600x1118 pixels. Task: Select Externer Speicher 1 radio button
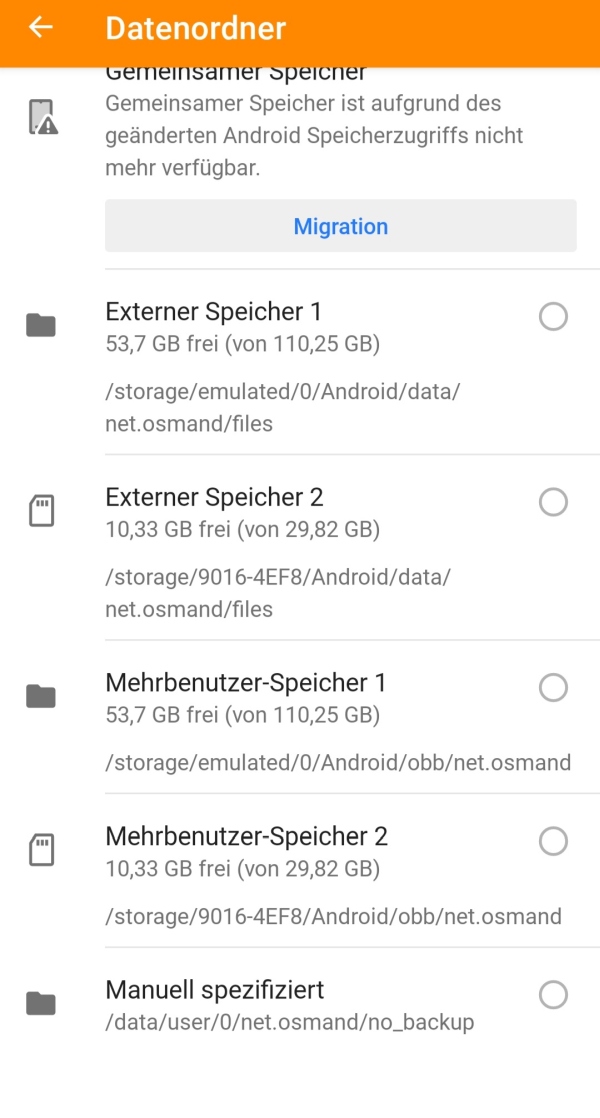click(553, 317)
